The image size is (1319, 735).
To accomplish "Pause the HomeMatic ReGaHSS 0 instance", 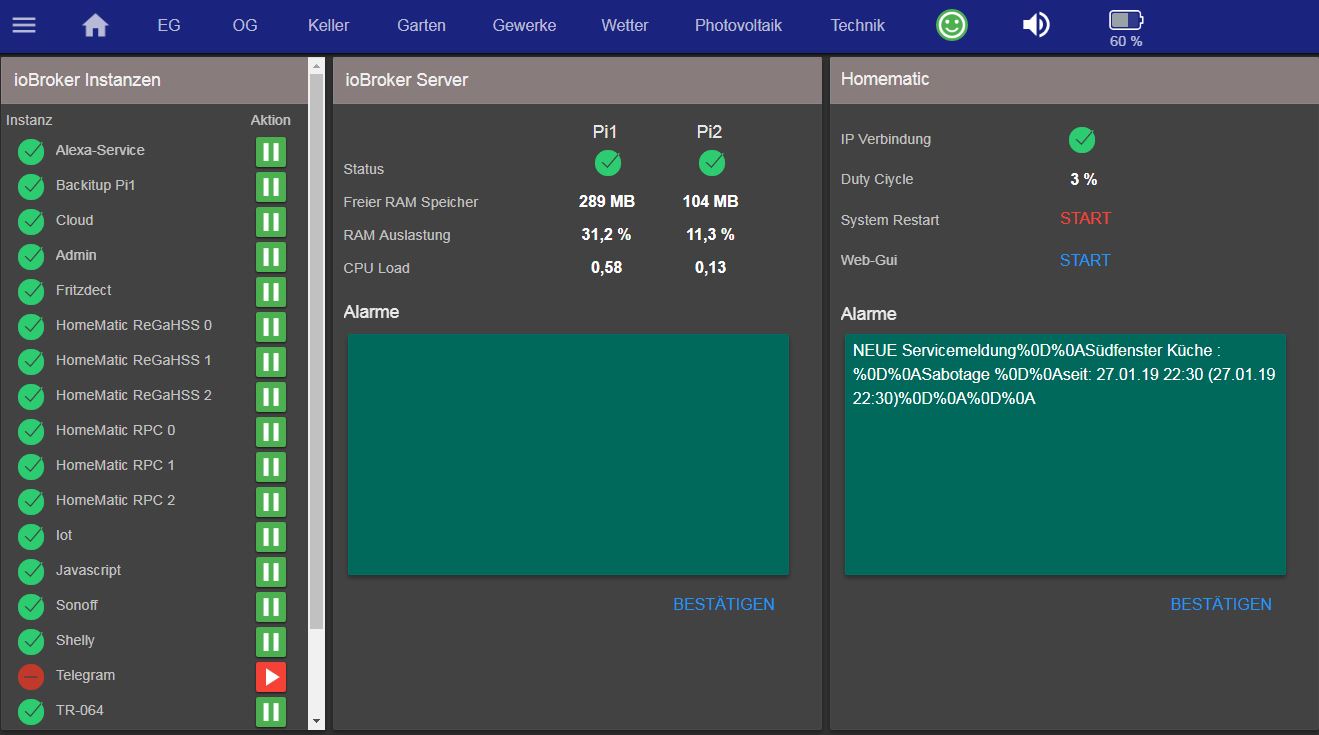I will point(271,327).
